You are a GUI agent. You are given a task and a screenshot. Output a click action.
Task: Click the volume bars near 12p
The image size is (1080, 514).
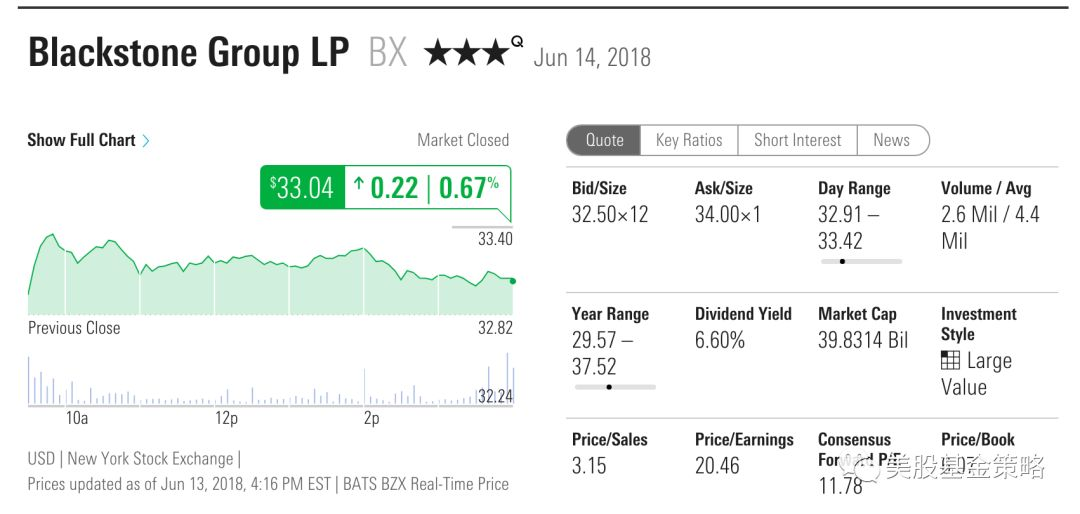point(226,393)
